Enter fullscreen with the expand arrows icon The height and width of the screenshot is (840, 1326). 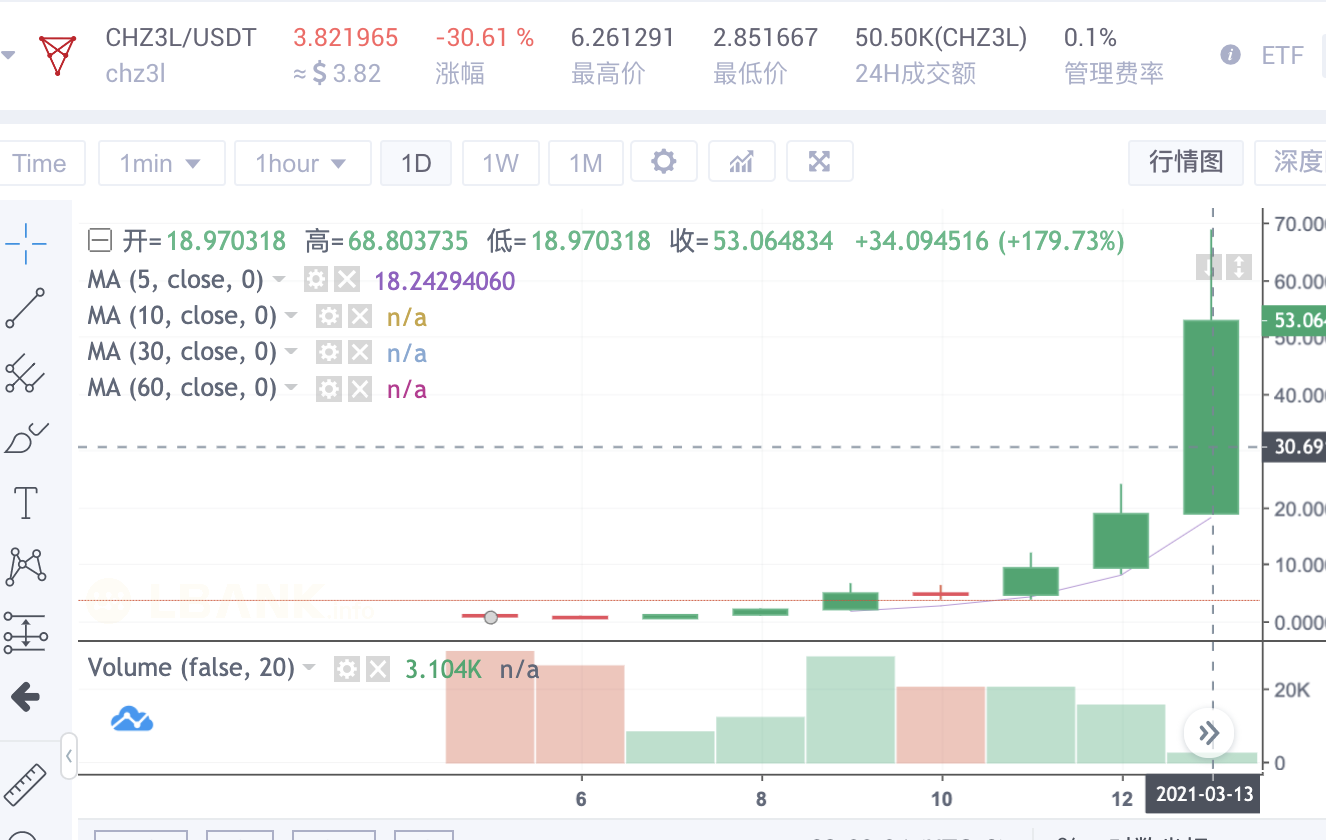pyautogui.click(x=820, y=161)
